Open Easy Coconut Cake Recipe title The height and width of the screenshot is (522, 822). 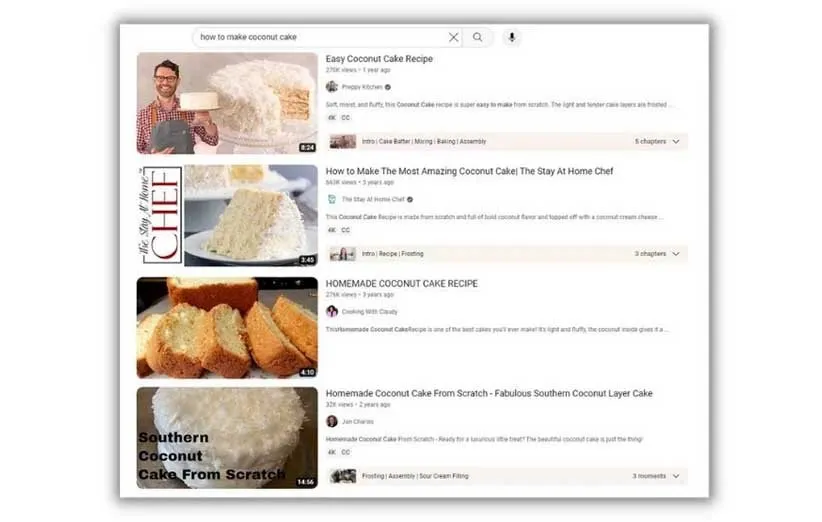[379, 59]
